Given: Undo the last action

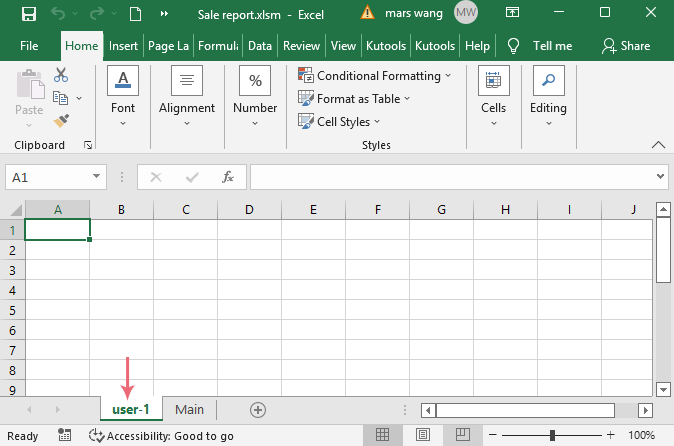Looking at the screenshot, I should 58,14.
